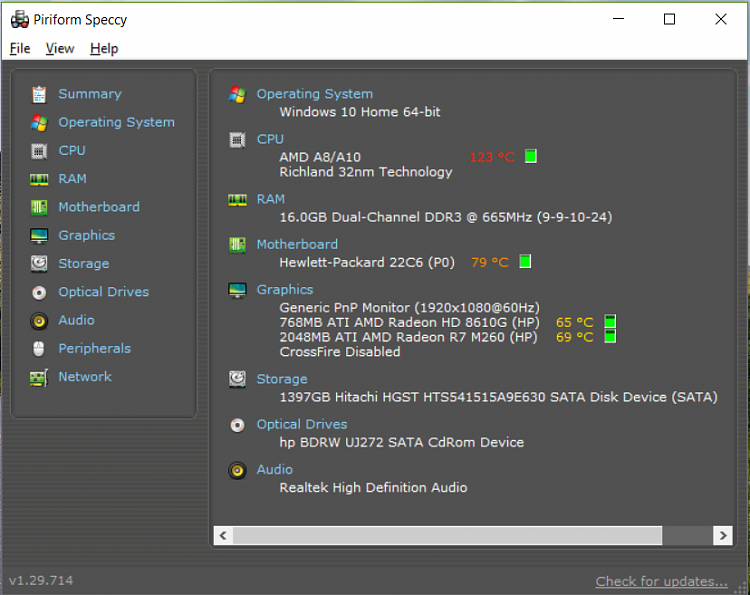750x595 pixels.
Task: Click the Audio speaker icon in main panel
Action: pyautogui.click(x=237, y=470)
